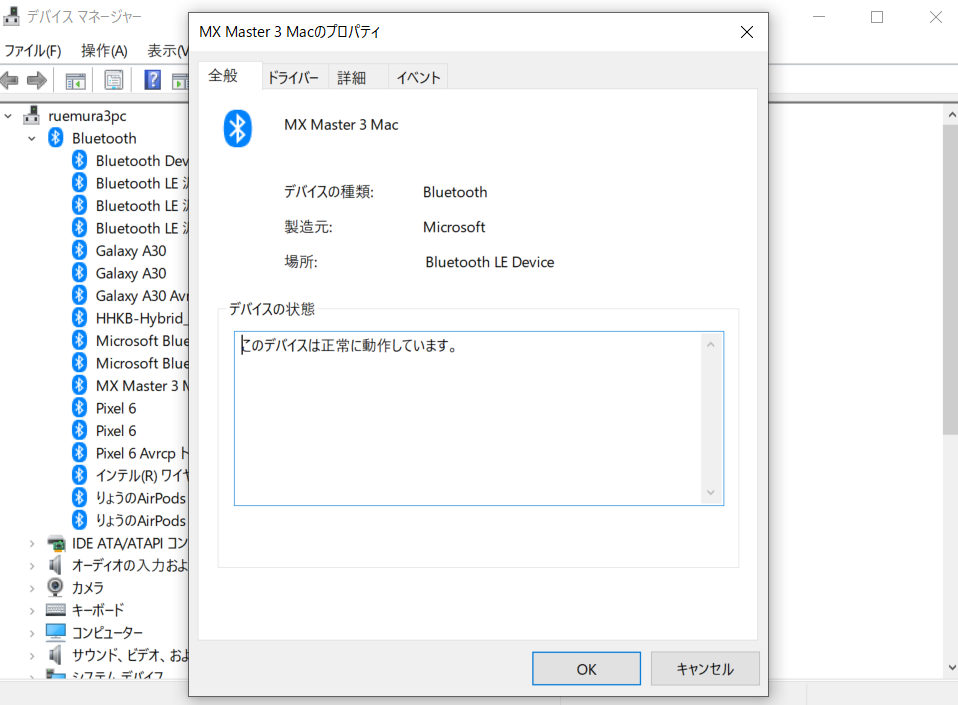Expand the カメラ category
Viewport: 958px width, 705px height.
[x=32, y=588]
